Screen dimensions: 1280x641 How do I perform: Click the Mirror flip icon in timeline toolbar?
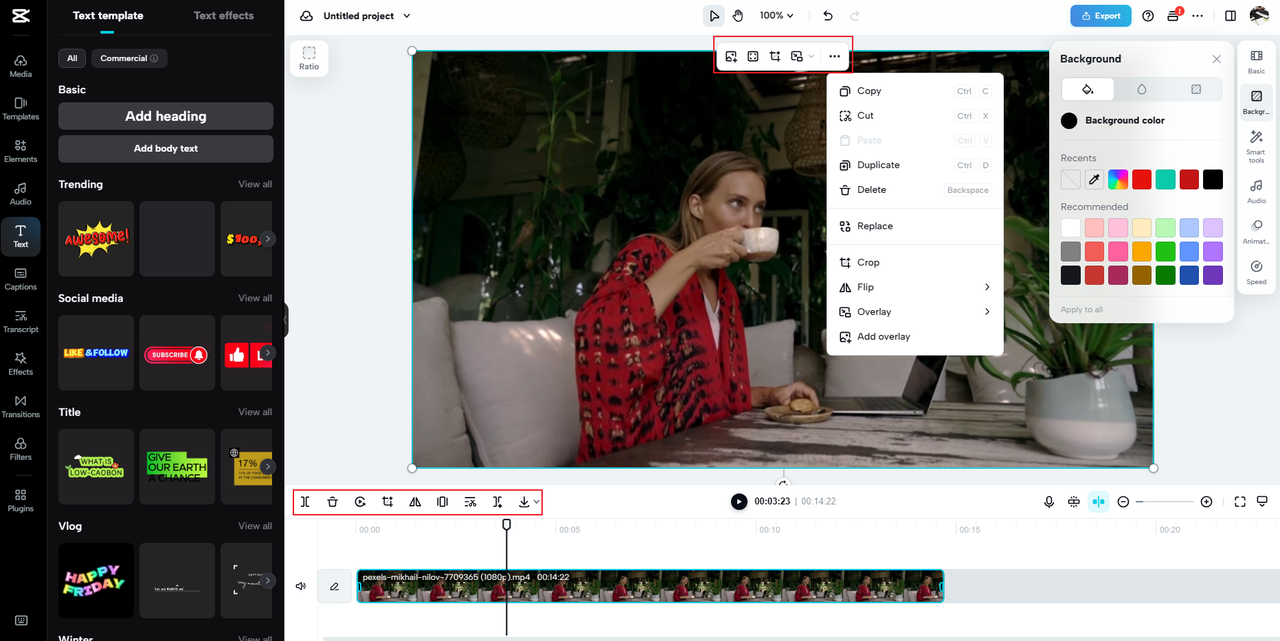coord(415,502)
